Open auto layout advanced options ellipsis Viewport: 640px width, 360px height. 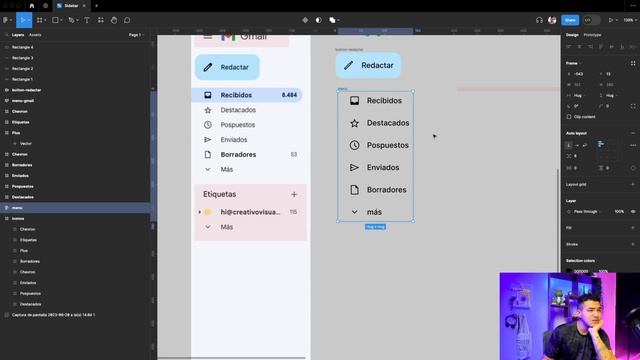pos(633,145)
